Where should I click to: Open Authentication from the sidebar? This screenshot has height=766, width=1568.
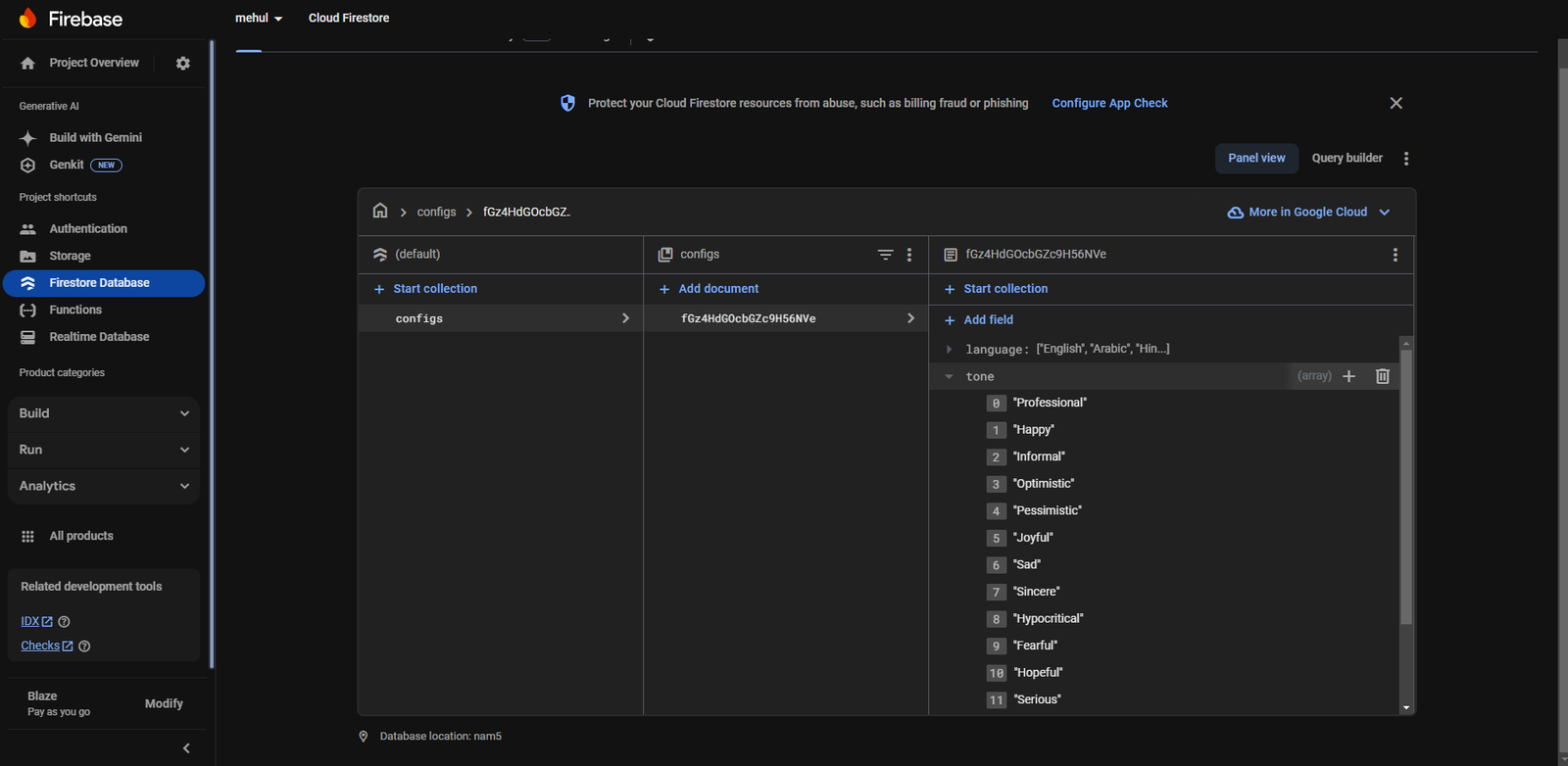pos(88,229)
